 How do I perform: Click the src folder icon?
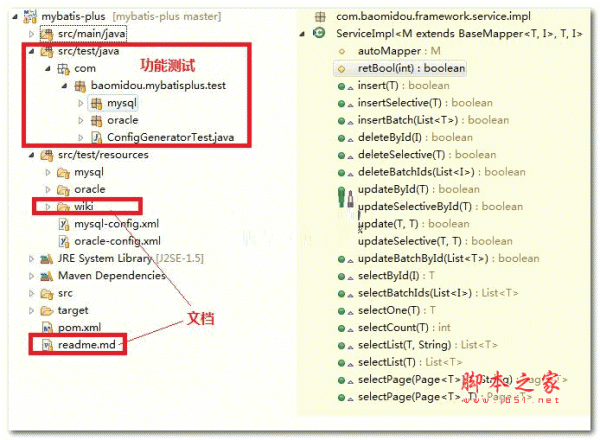[x=47, y=293]
